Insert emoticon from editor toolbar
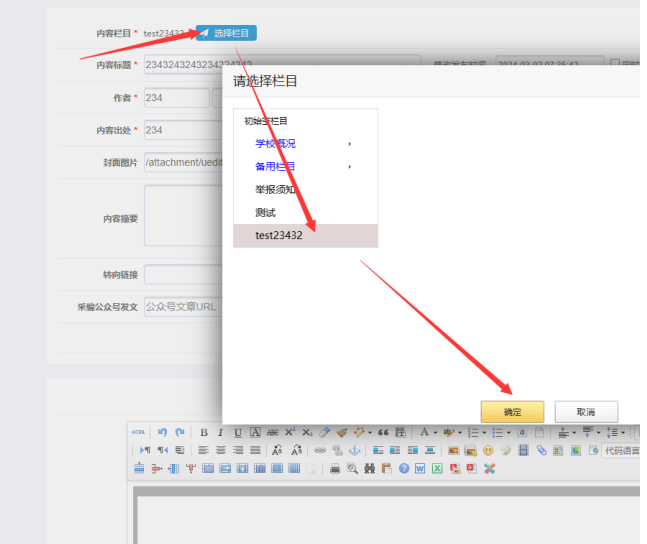 [x=488, y=450]
